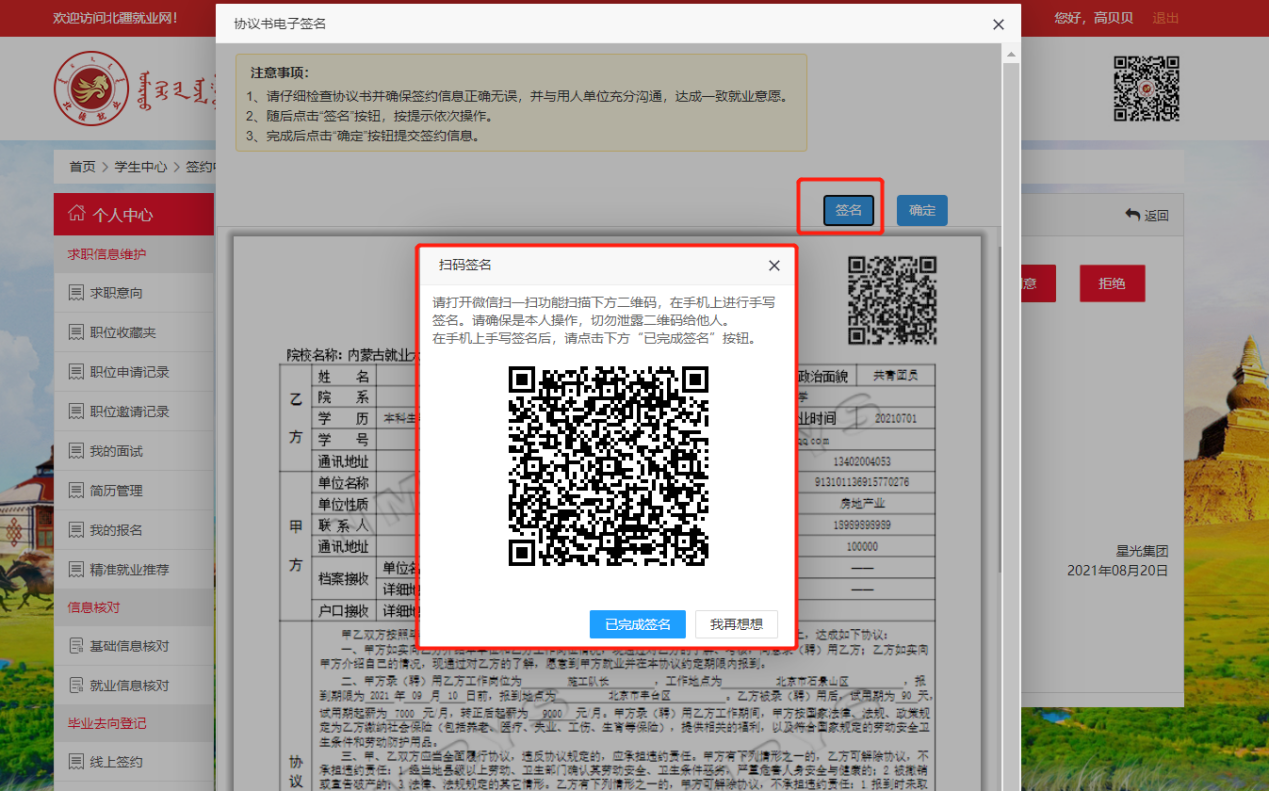This screenshot has width=1269, height=791.
Task: Close the 协议书电子签名 window
Action: [997, 24]
